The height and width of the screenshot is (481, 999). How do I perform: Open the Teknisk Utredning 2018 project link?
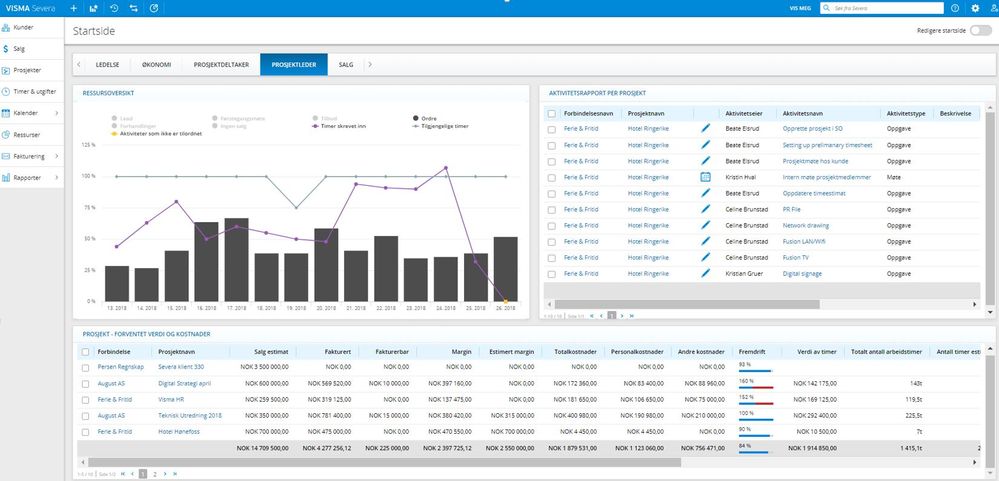[x=190, y=415]
